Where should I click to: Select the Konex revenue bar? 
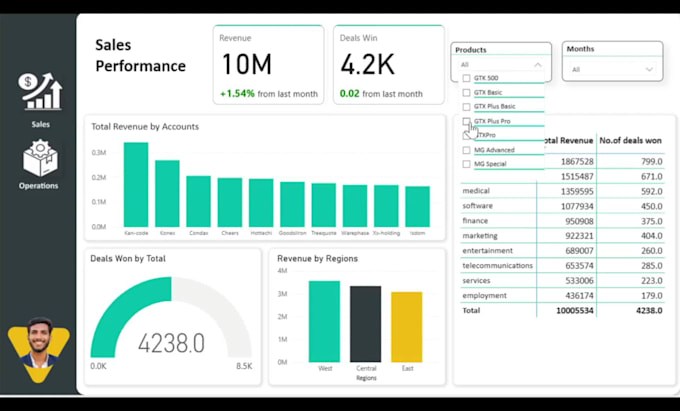coord(167,193)
